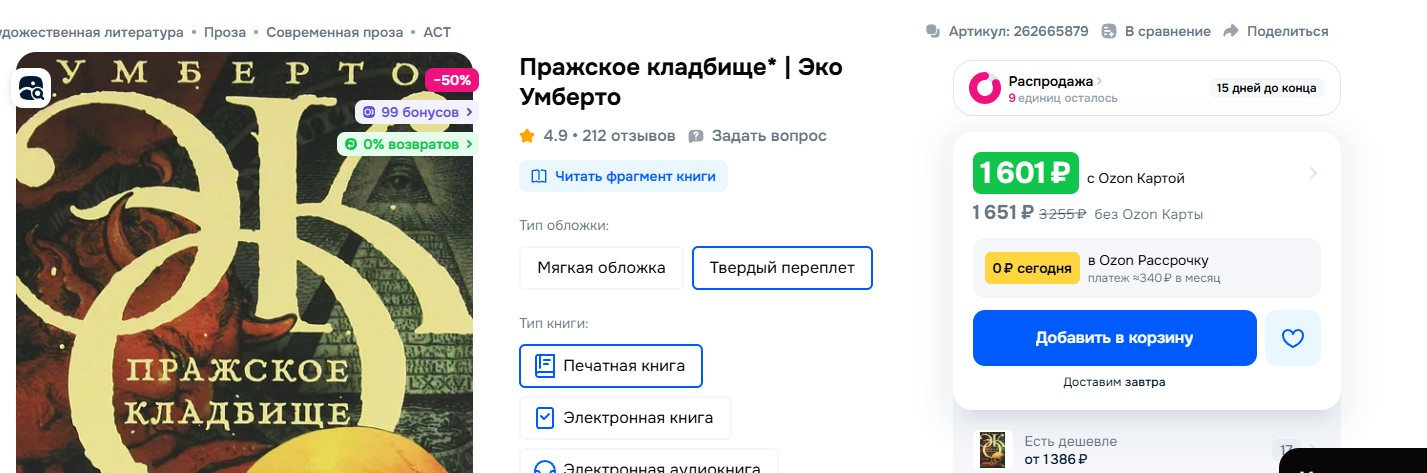The width and height of the screenshot is (1427, 473).
Task: Open Современная проза breadcrumb
Action: (335, 32)
